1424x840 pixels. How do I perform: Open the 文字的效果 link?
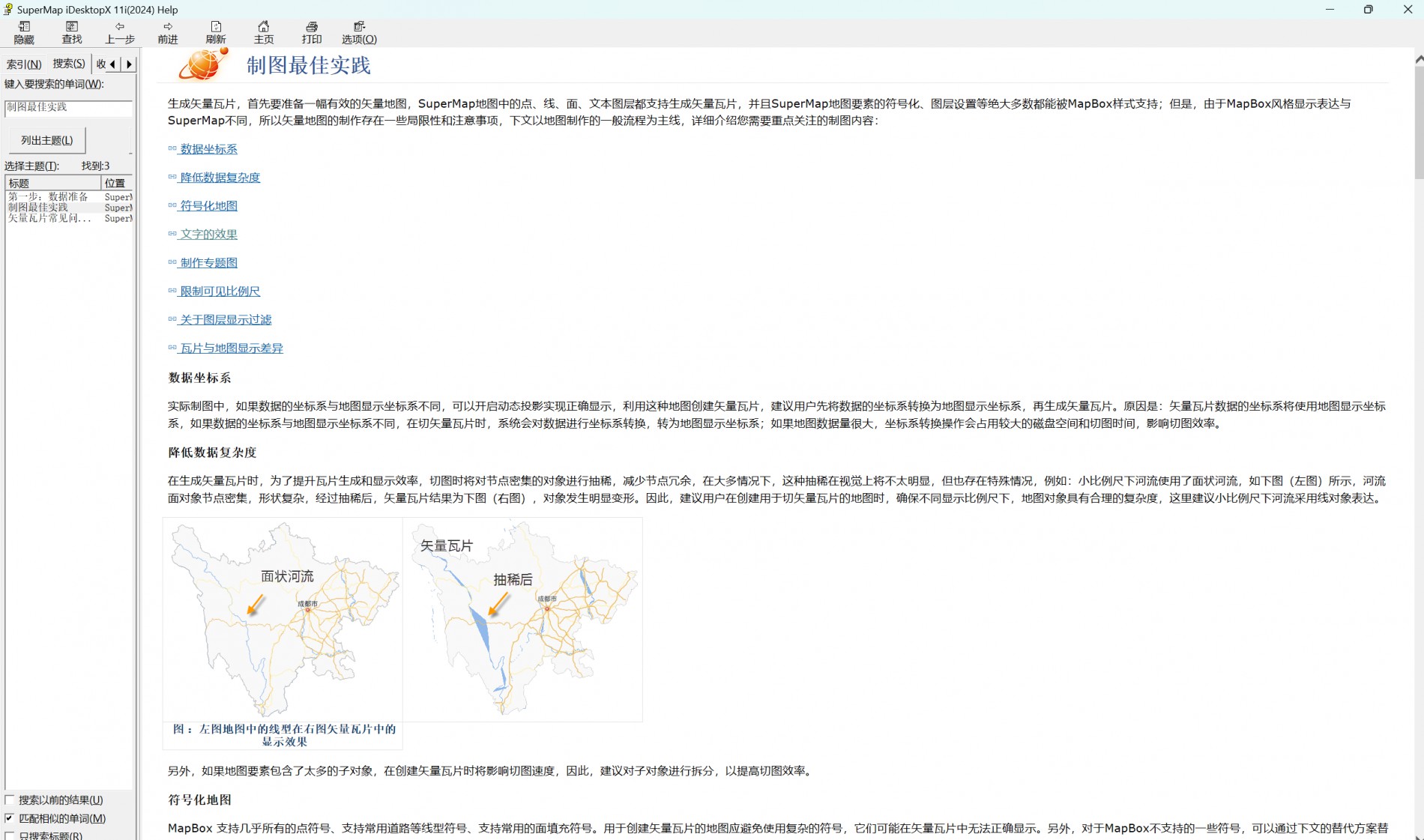[x=208, y=235]
